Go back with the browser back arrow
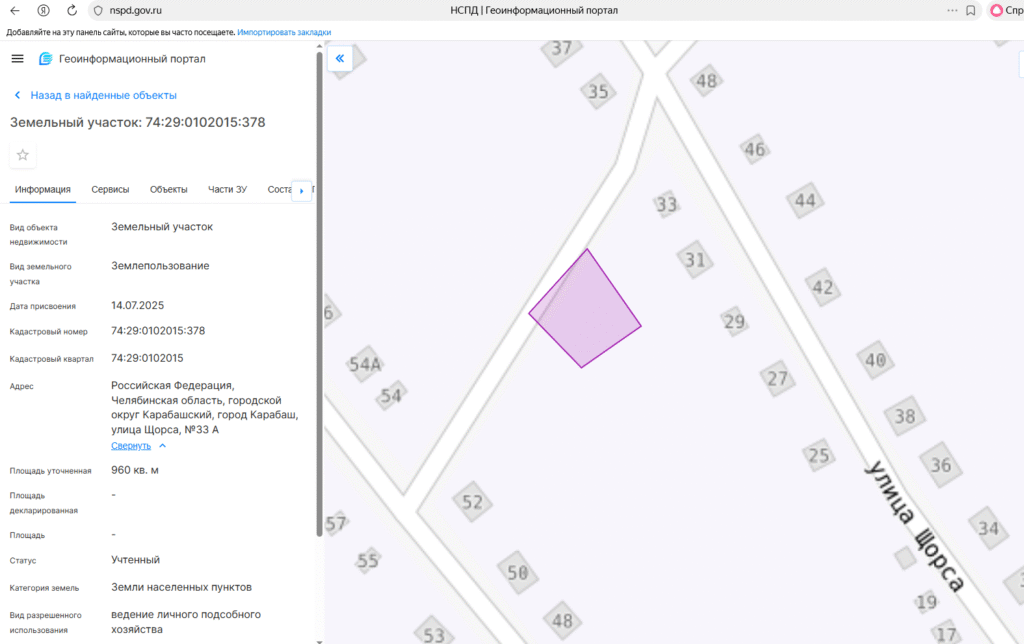 point(14,10)
